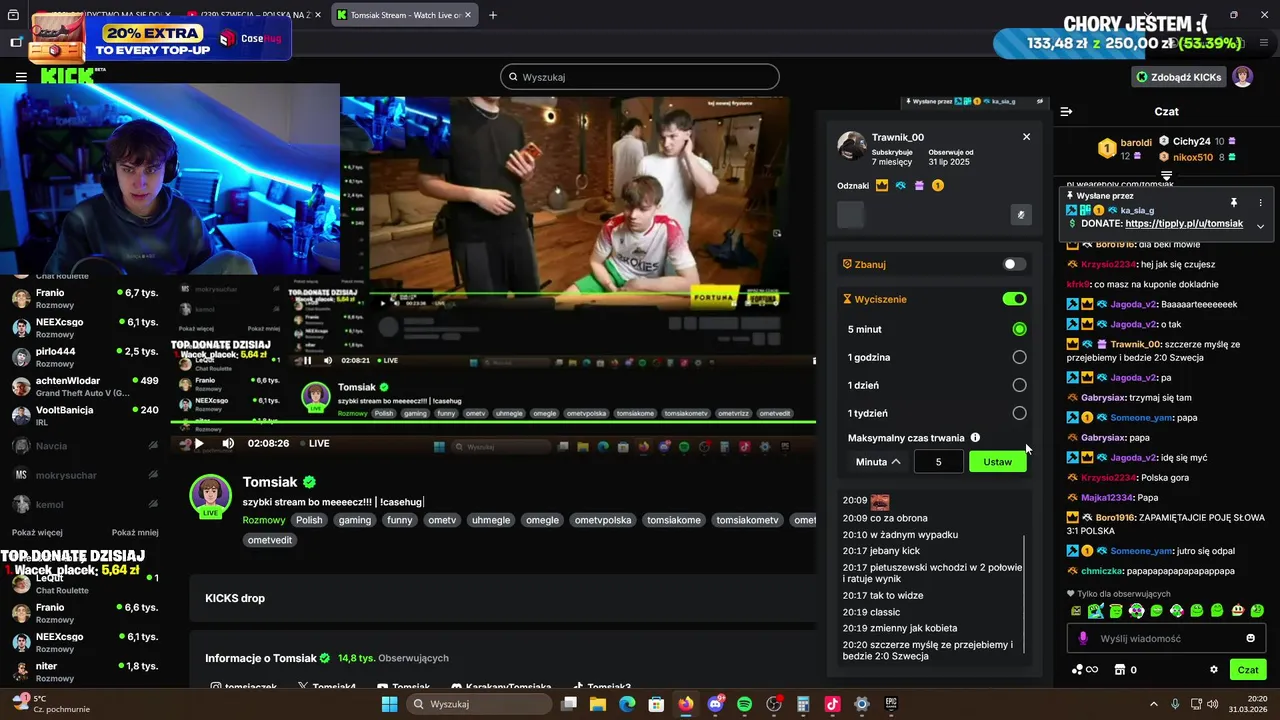Screen dimensions: 1280x720
Task: Select the 5 minut mute duration
Action: (1019, 329)
